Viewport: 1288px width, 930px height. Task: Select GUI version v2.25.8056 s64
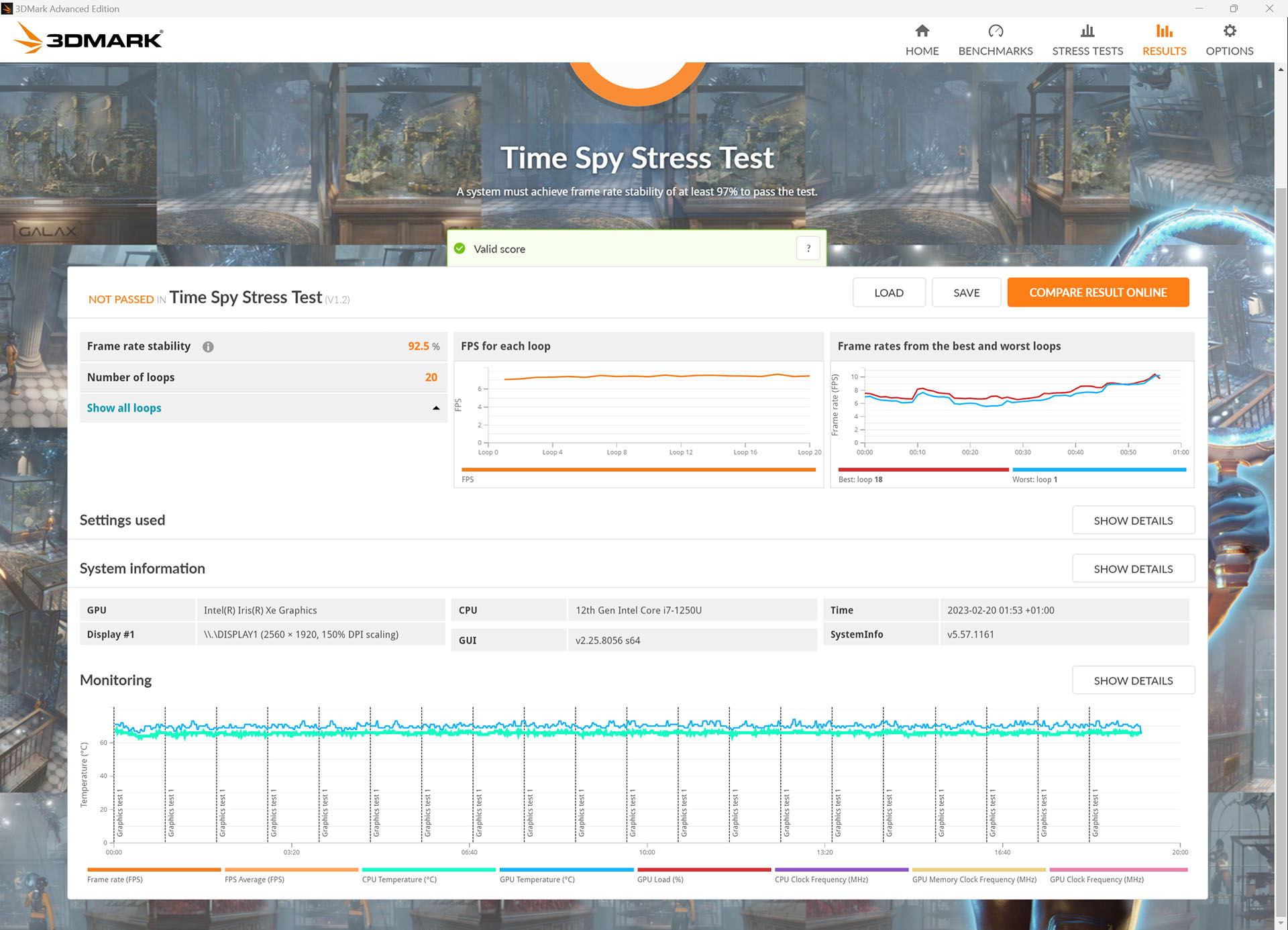[608, 640]
